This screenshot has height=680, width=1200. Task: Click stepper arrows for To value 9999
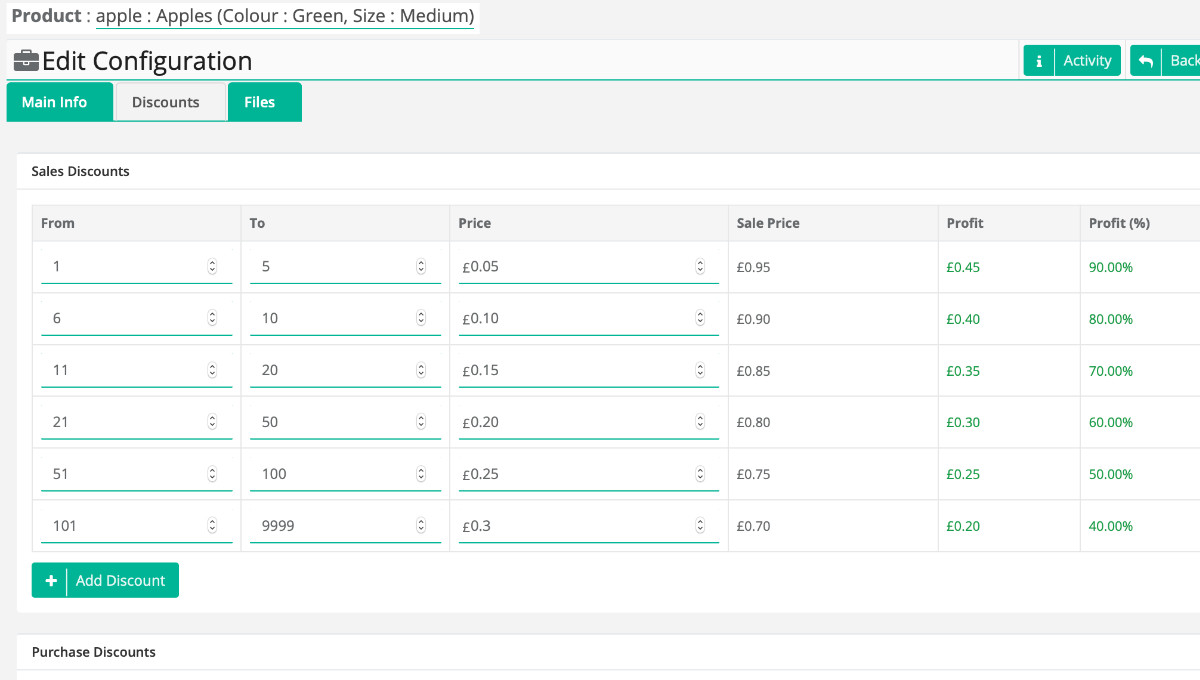(x=421, y=526)
